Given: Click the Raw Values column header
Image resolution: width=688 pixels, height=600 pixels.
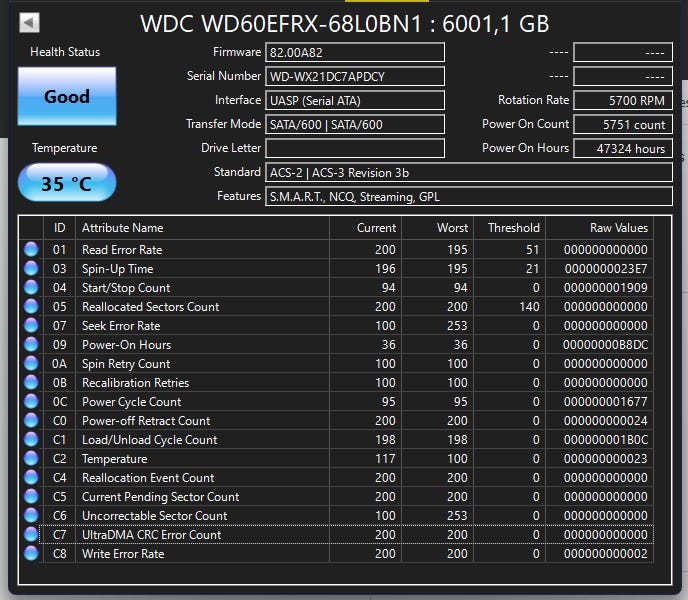Looking at the screenshot, I should click(599, 228).
